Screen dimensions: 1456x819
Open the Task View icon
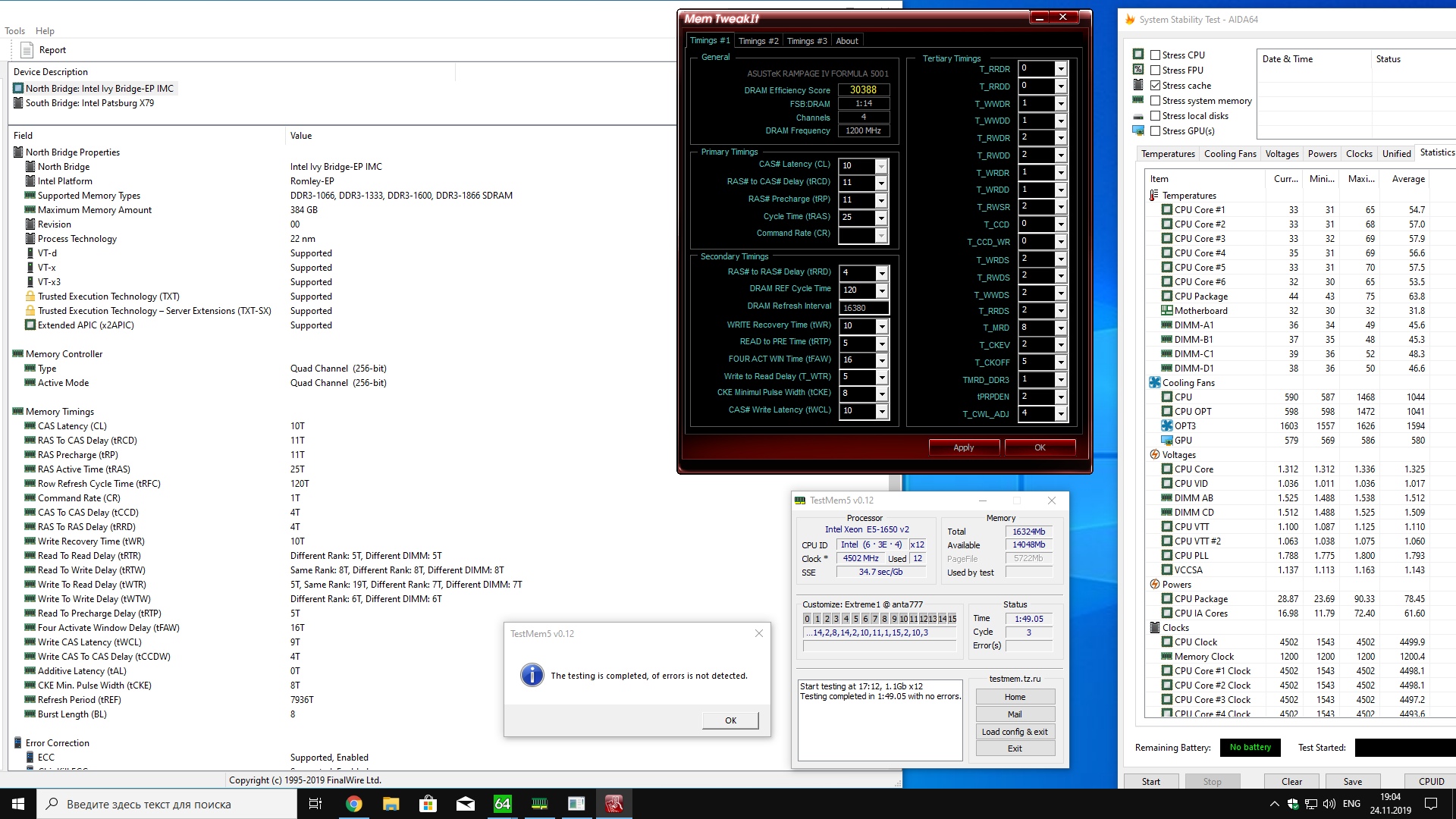pos(315,804)
